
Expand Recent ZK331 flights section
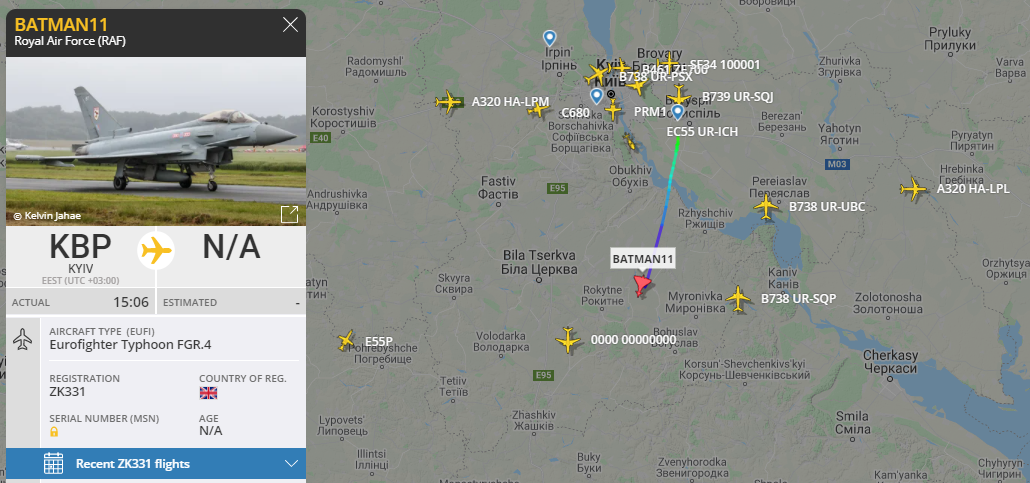[156, 463]
